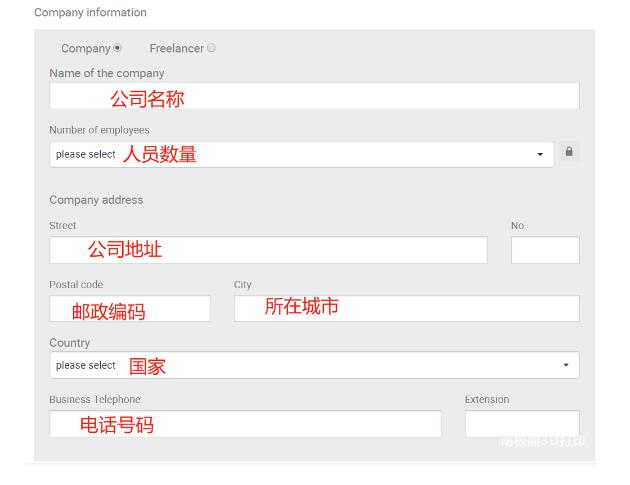This screenshot has width=630, height=485.
Task: Select the Freelancer radio button
Action: [x=211, y=48]
